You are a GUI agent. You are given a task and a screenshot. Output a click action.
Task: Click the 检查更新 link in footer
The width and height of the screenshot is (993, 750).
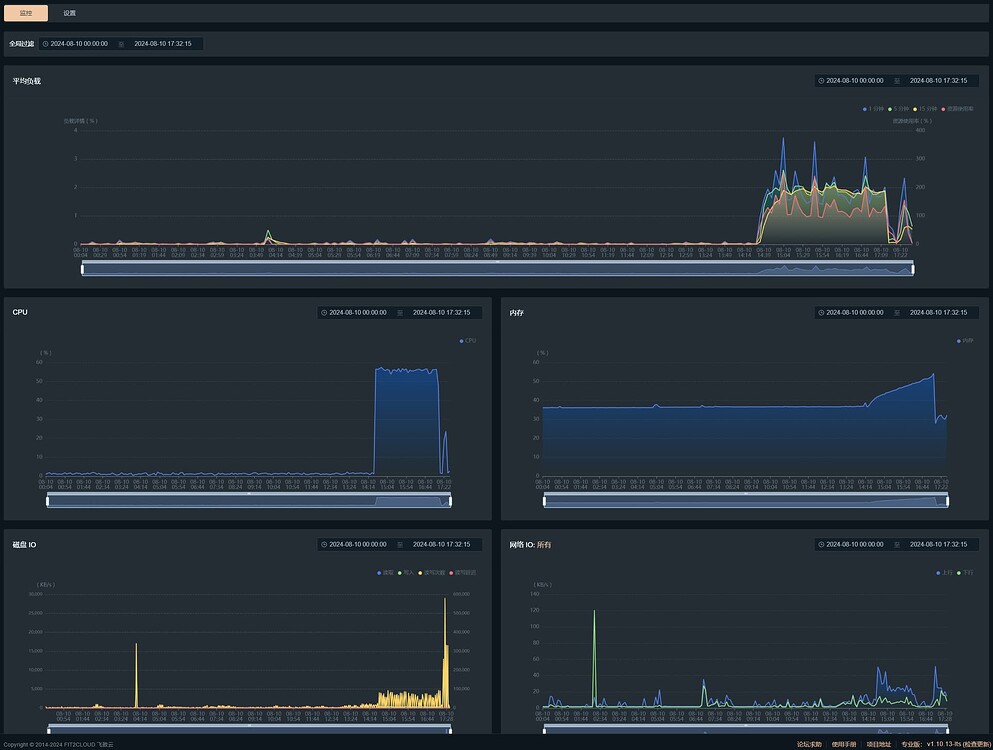tap(977, 744)
